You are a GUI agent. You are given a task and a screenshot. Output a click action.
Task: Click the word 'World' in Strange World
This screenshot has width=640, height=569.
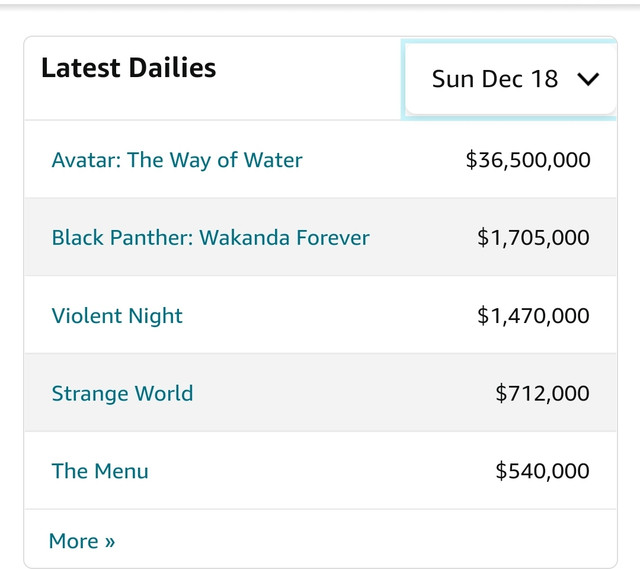point(166,394)
